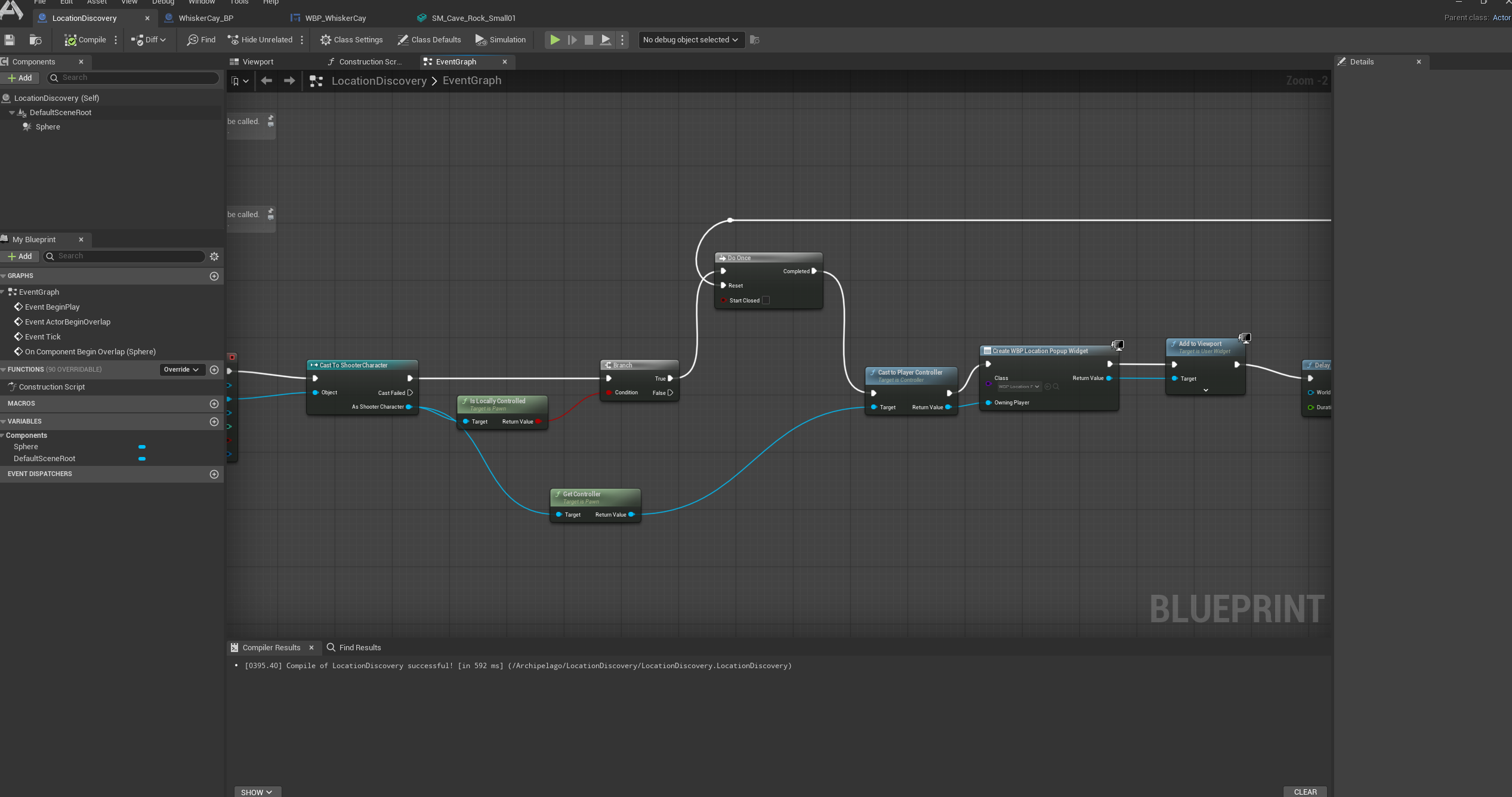The width and height of the screenshot is (1512, 797).
Task: Open the compile options three-dot menu
Action: click(116, 40)
